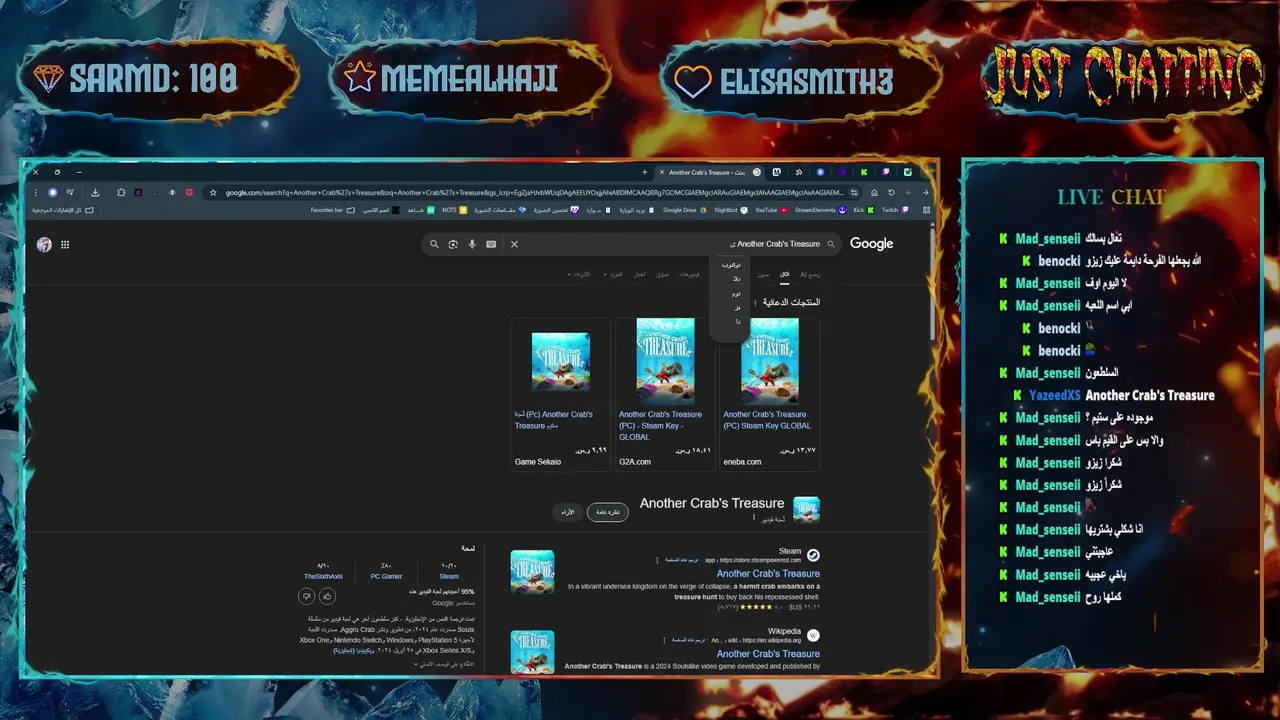This screenshot has width=1280, height=720.
Task: Open three-dot menu under Another Crab's Treasure title
Action: 754,517
